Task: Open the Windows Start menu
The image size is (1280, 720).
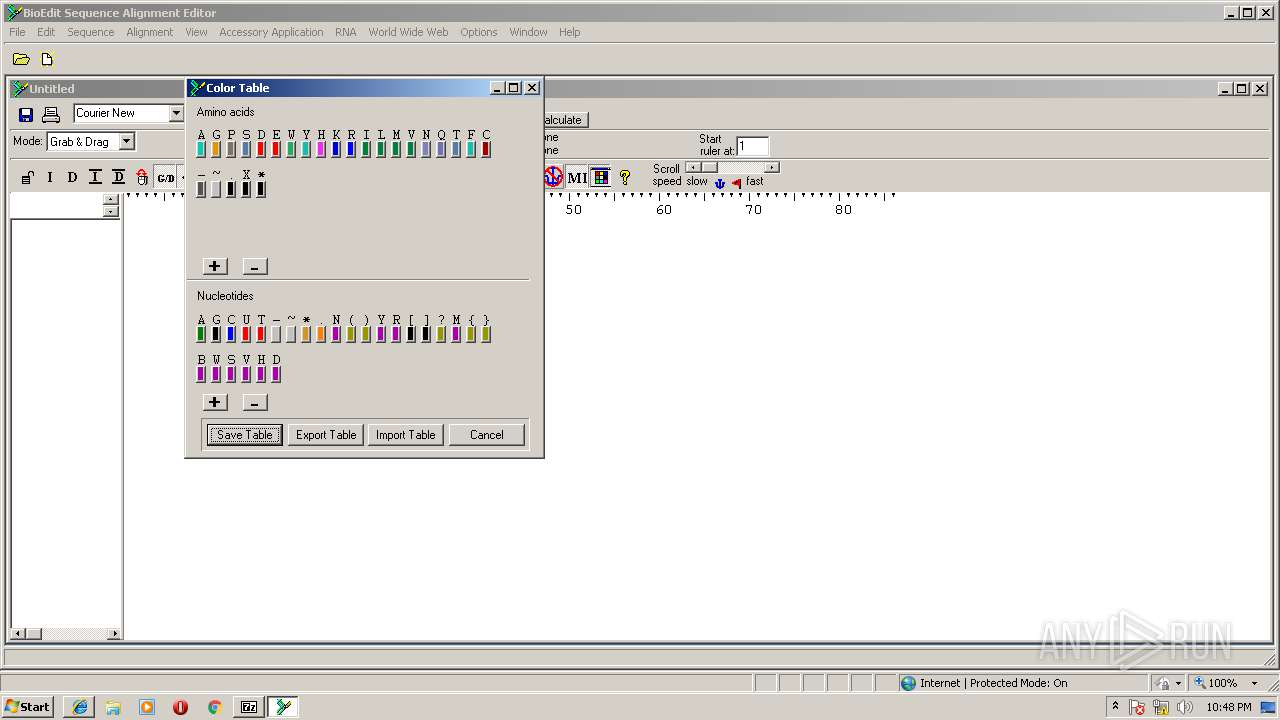Action: [27, 707]
